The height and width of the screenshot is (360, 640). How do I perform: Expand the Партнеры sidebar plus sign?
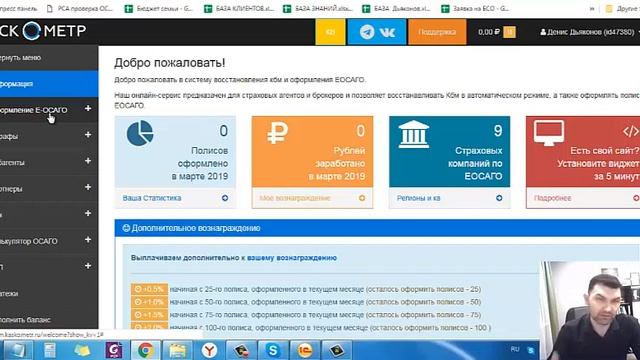coord(88,187)
